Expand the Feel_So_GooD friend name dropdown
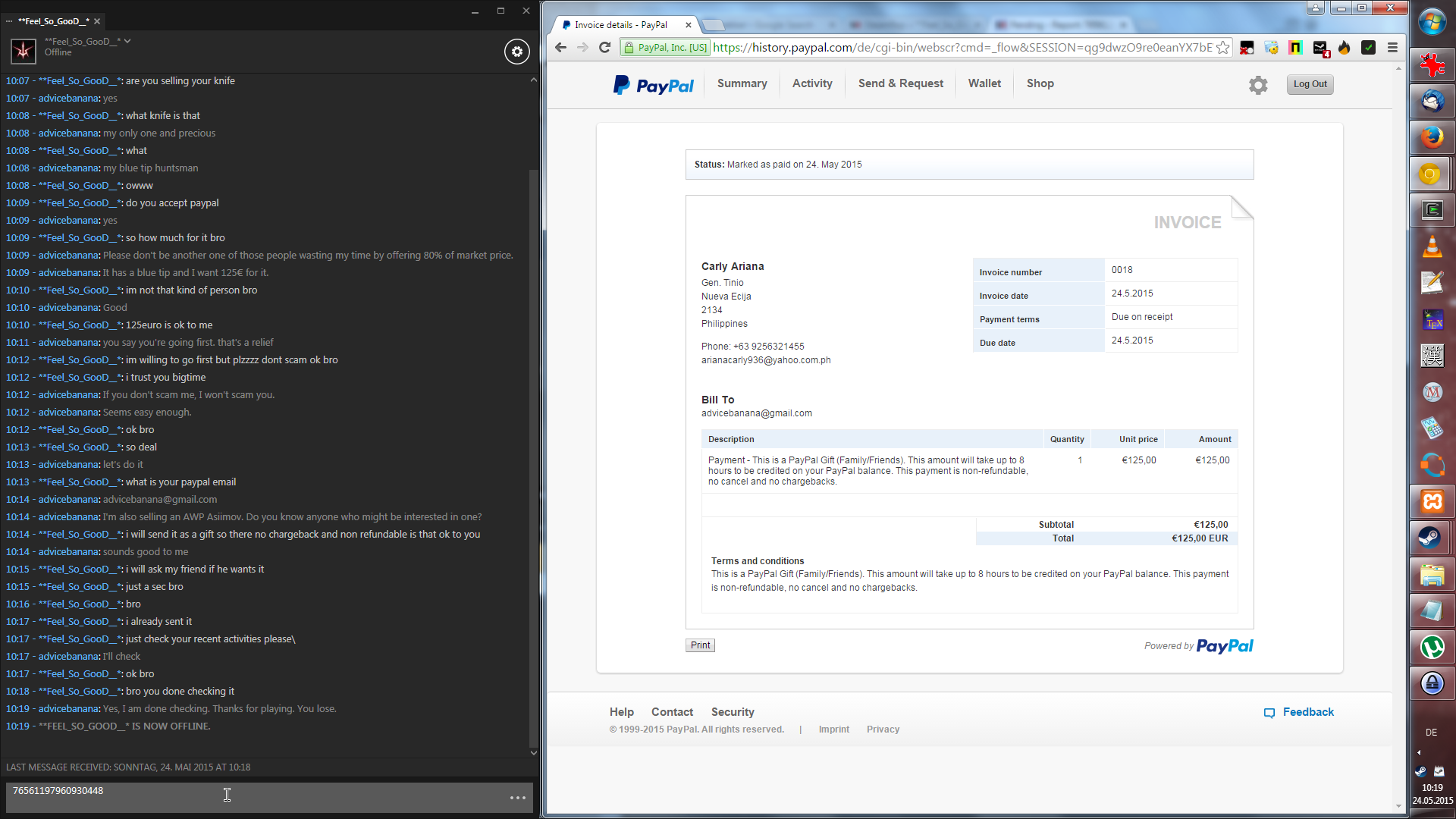 [127, 41]
